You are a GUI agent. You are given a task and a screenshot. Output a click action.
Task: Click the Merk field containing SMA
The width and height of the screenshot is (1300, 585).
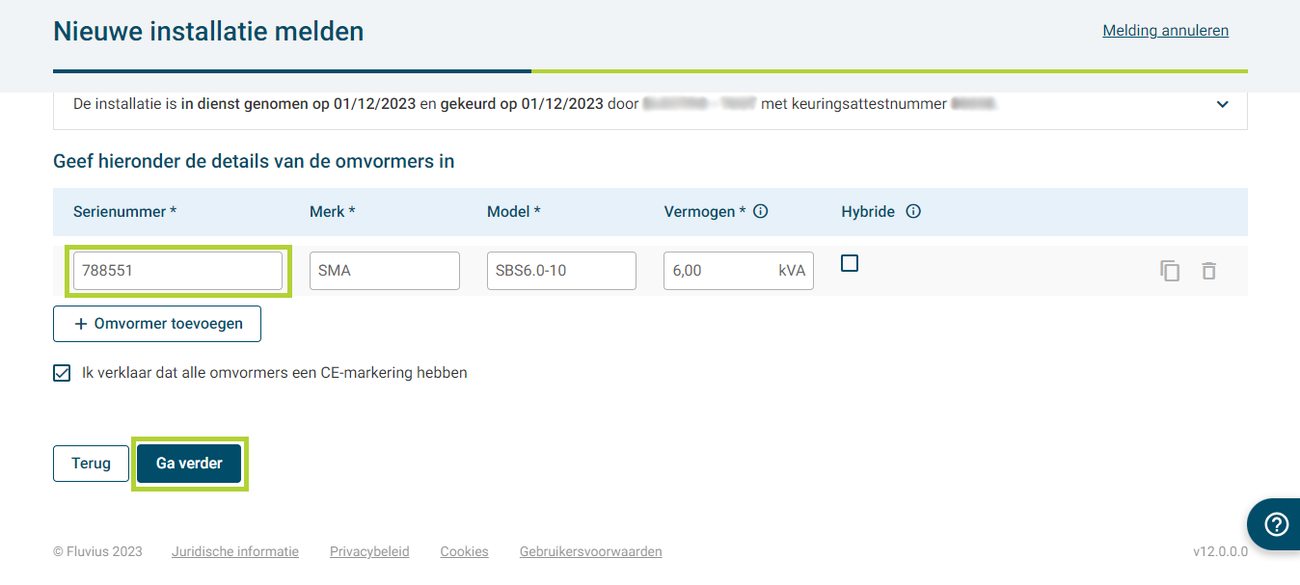[384, 271]
